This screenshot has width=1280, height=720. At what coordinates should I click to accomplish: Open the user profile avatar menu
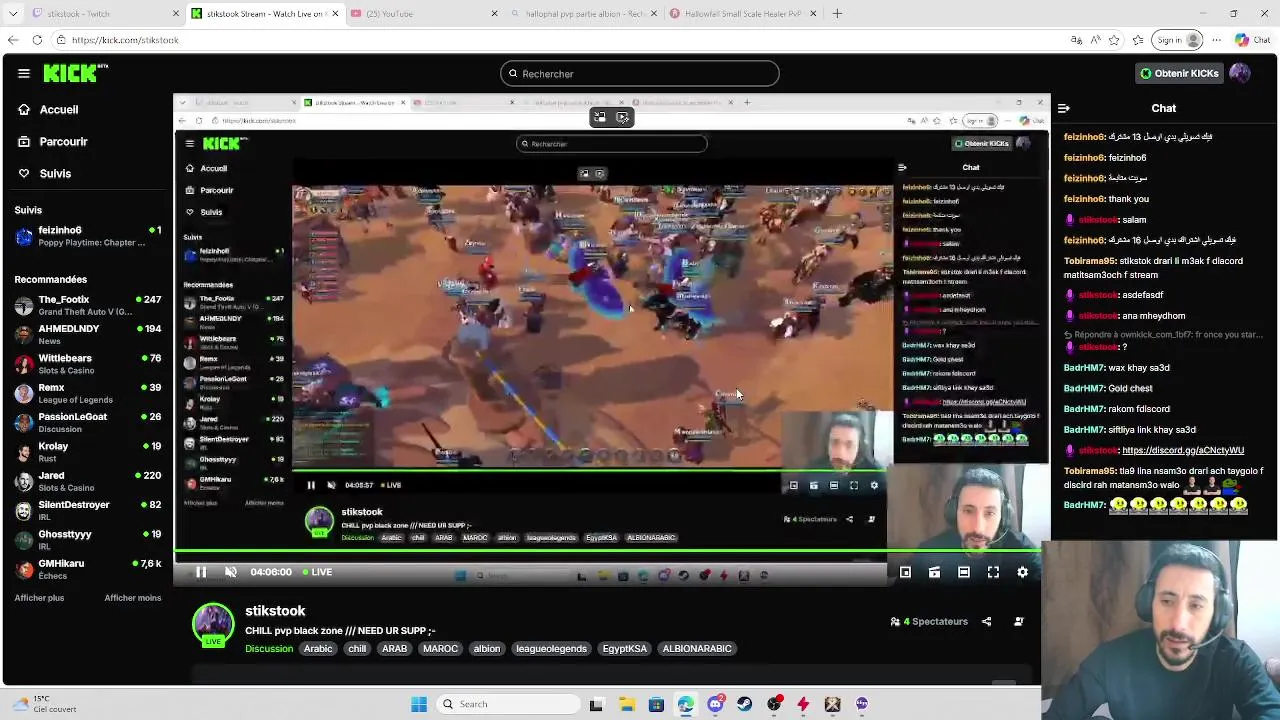(x=1240, y=73)
